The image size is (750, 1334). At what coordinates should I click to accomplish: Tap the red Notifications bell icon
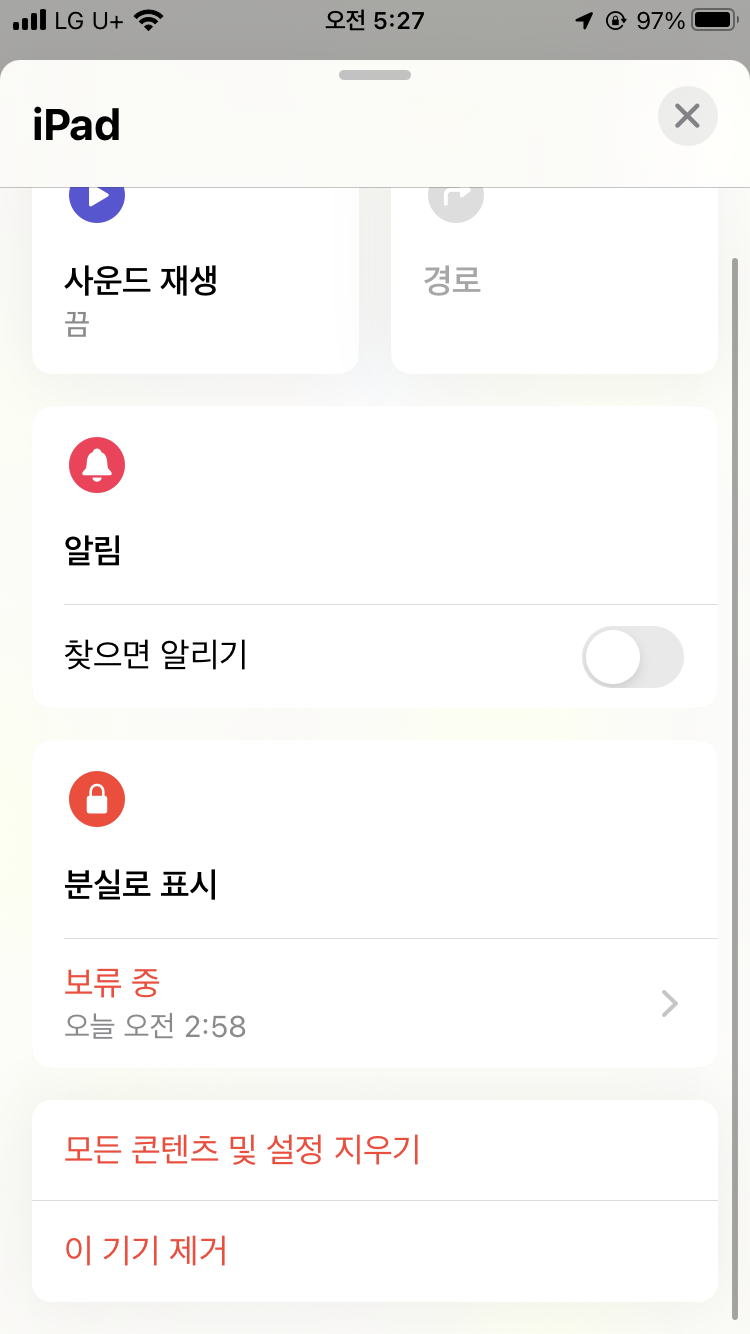tap(97, 465)
